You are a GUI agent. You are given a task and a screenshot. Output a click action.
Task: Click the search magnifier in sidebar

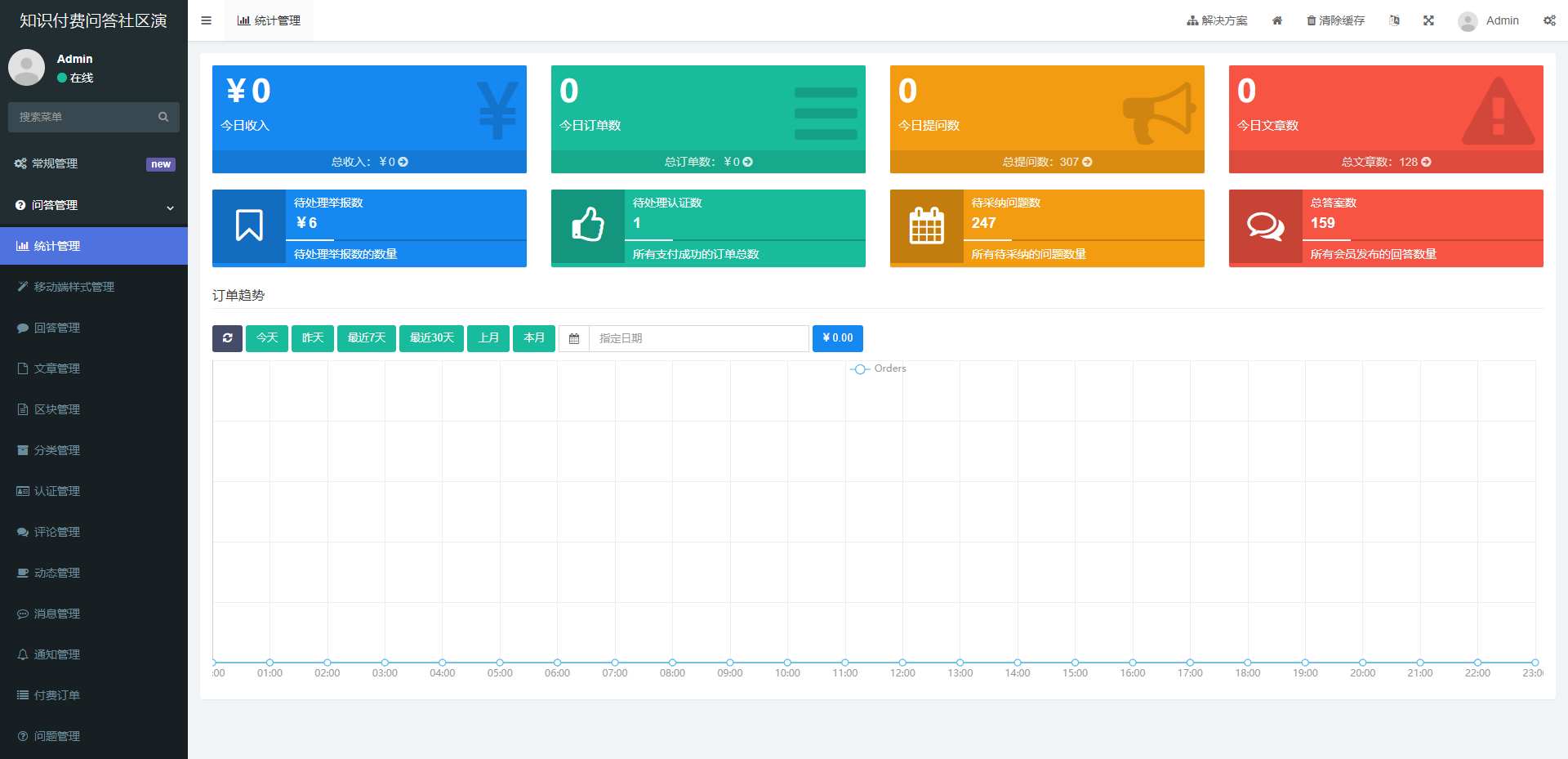point(163,117)
